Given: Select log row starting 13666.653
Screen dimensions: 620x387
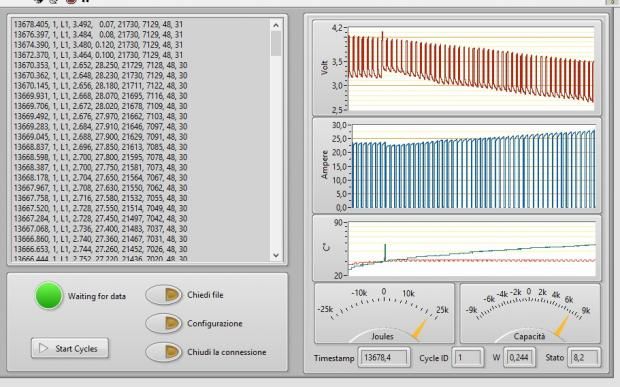Looking at the screenshot, I should 100,249.
